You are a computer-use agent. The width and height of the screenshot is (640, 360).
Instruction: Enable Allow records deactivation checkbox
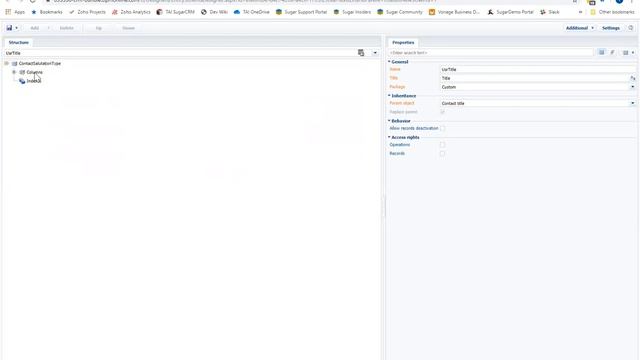[x=442, y=128]
